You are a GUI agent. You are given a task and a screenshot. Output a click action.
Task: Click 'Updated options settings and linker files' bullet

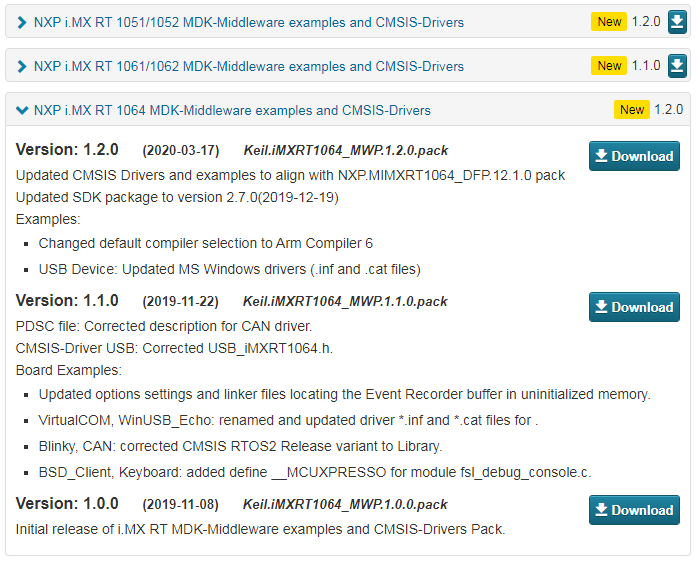[344, 395]
